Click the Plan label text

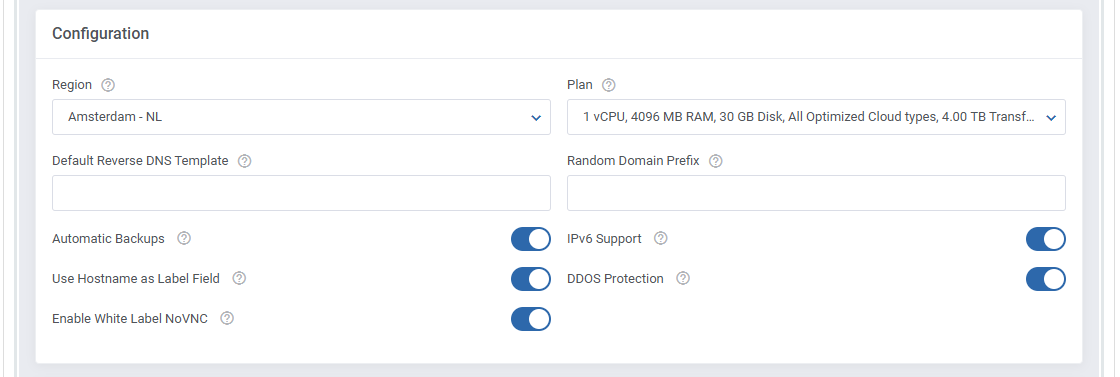pos(580,85)
